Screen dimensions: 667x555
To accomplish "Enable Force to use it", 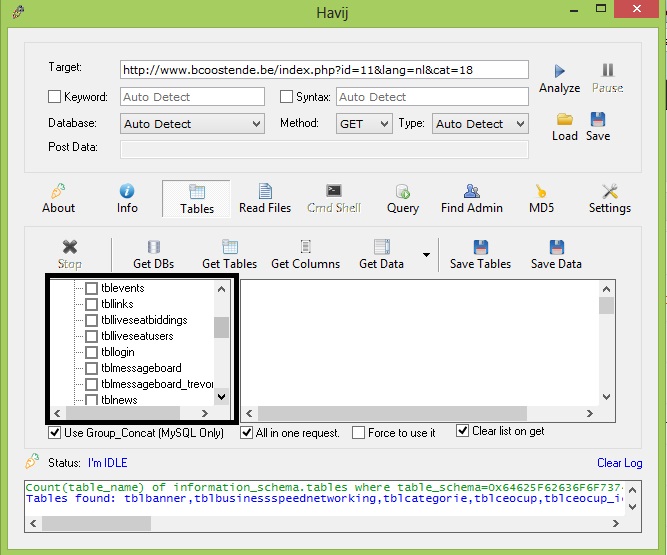I will (359, 433).
